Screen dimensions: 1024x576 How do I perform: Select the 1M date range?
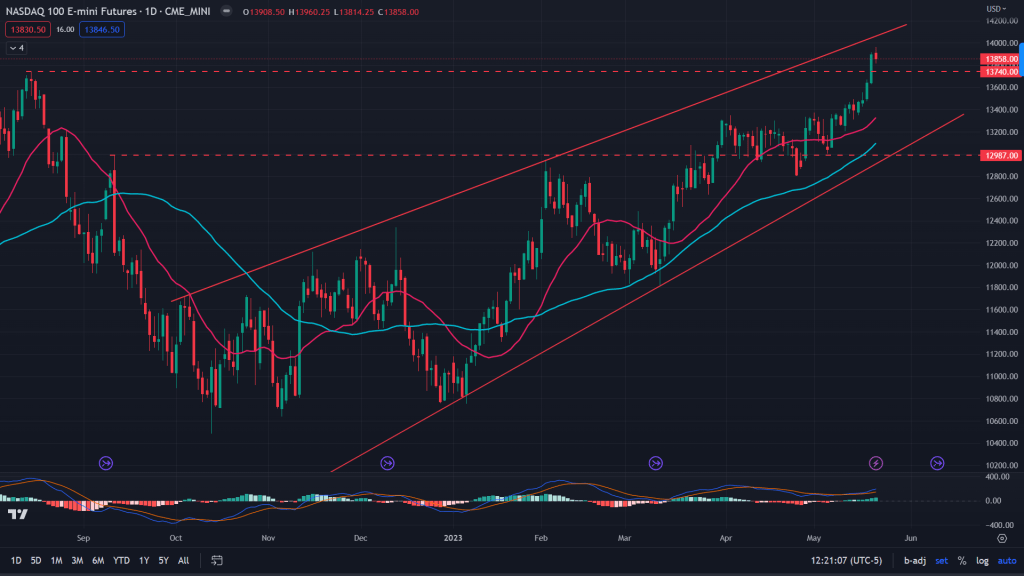click(x=56, y=561)
